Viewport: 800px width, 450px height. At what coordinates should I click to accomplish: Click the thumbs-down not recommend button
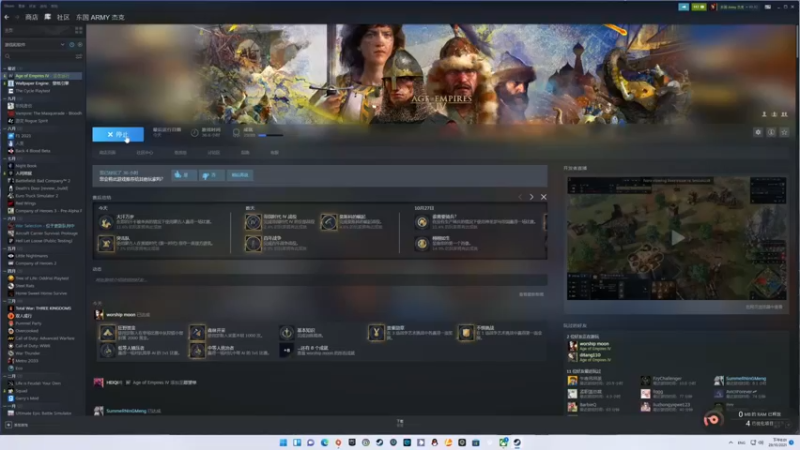click(211, 175)
